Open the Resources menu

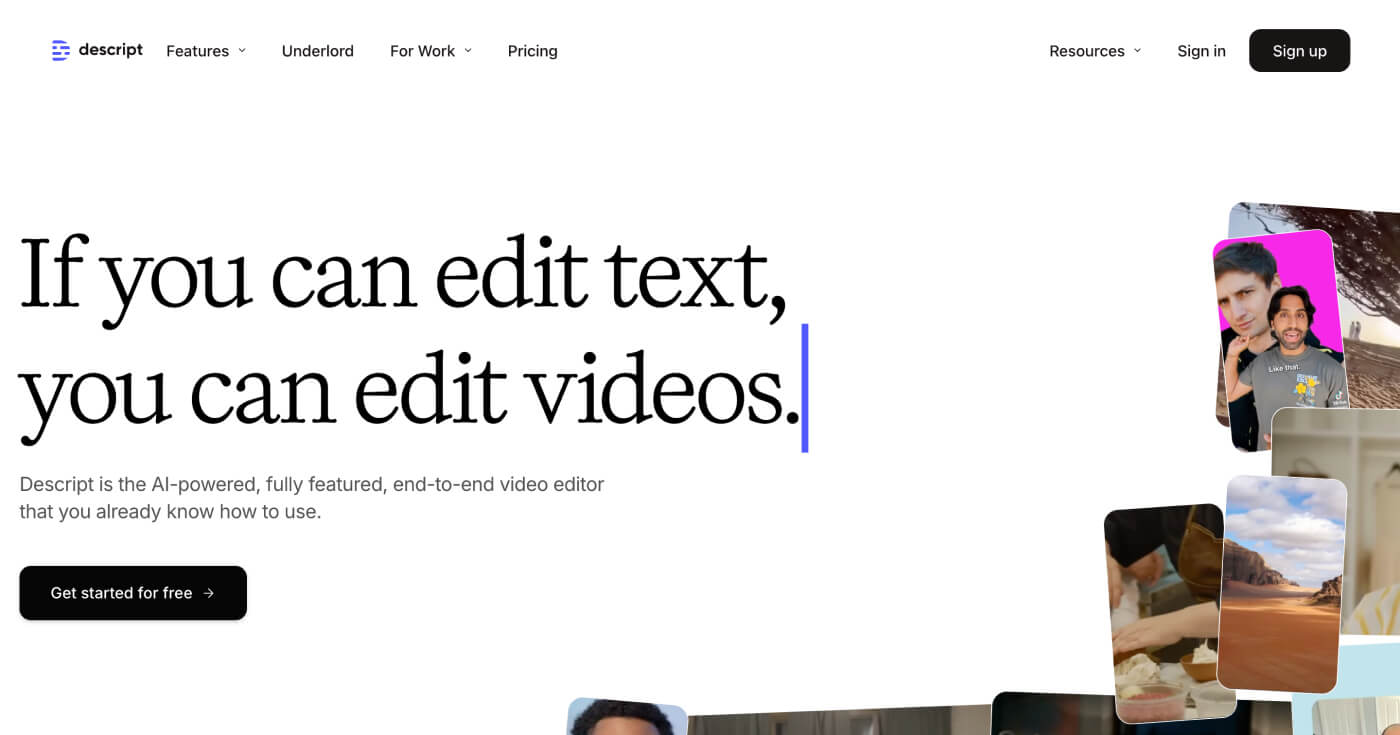click(x=1086, y=51)
